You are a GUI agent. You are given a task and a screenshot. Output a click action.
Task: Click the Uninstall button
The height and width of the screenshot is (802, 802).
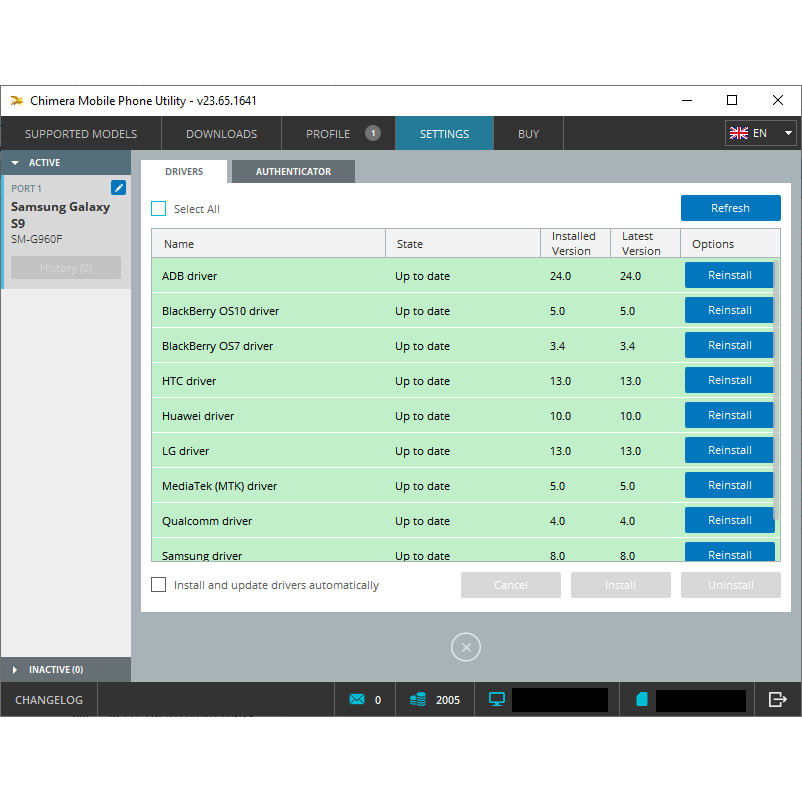(x=730, y=585)
